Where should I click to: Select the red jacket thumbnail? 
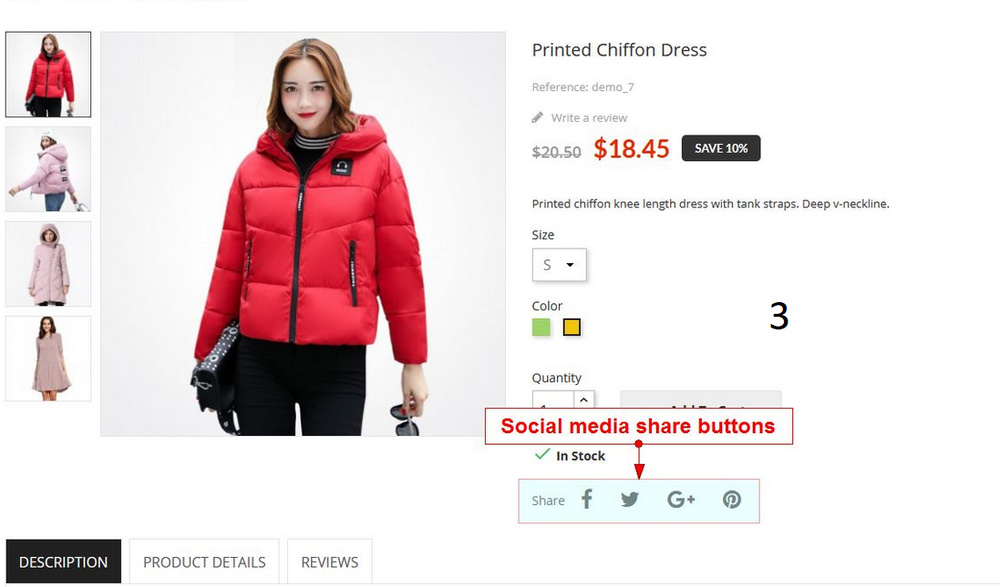pos(48,75)
